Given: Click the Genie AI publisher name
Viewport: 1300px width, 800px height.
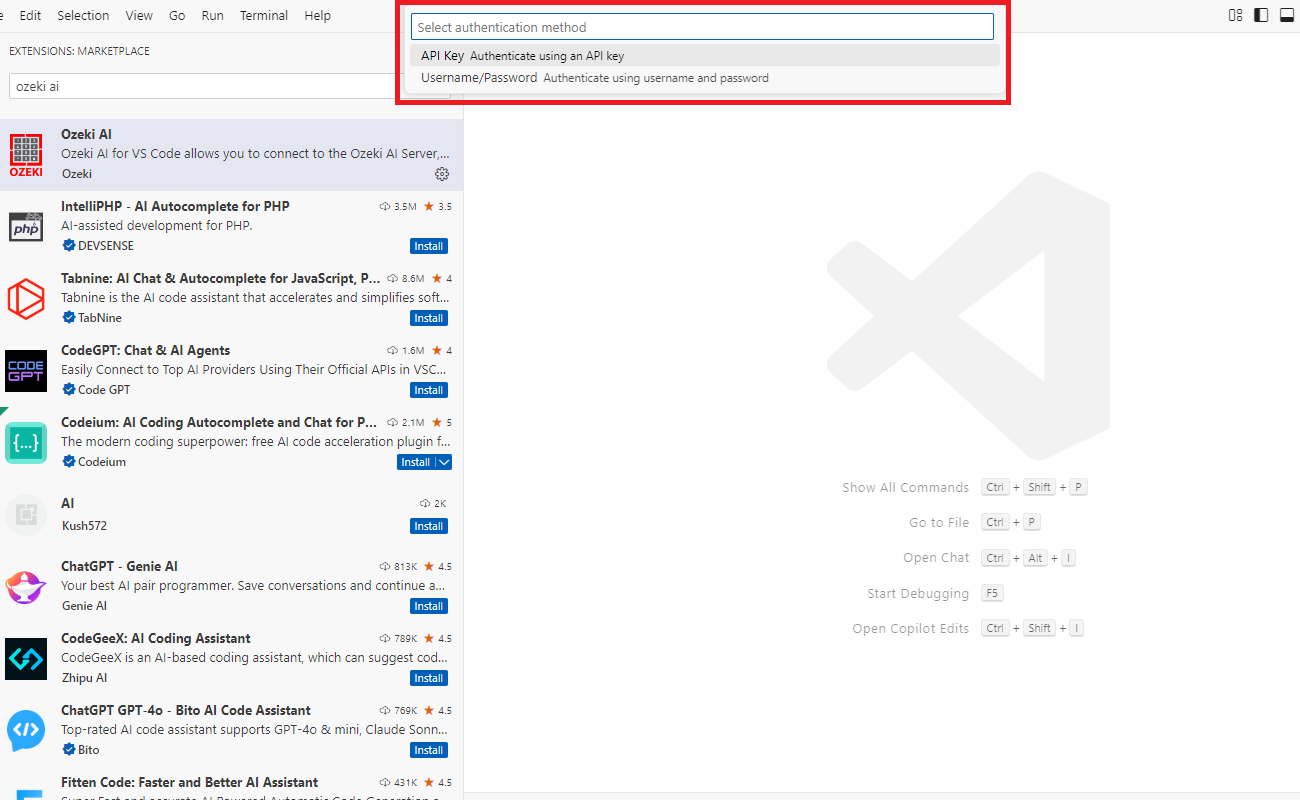Looking at the screenshot, I should click(84, 606).
